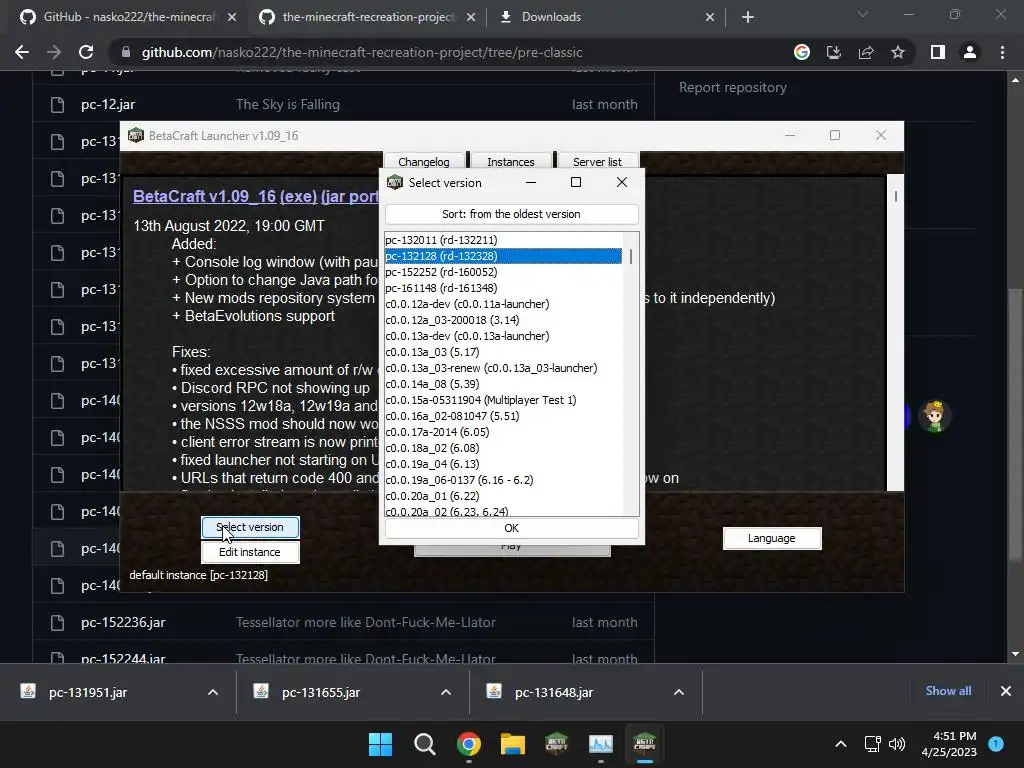Select c0.0.18a_02 (6.08) version
Viewport: 1024px width, 768px height.
[503, 448]
